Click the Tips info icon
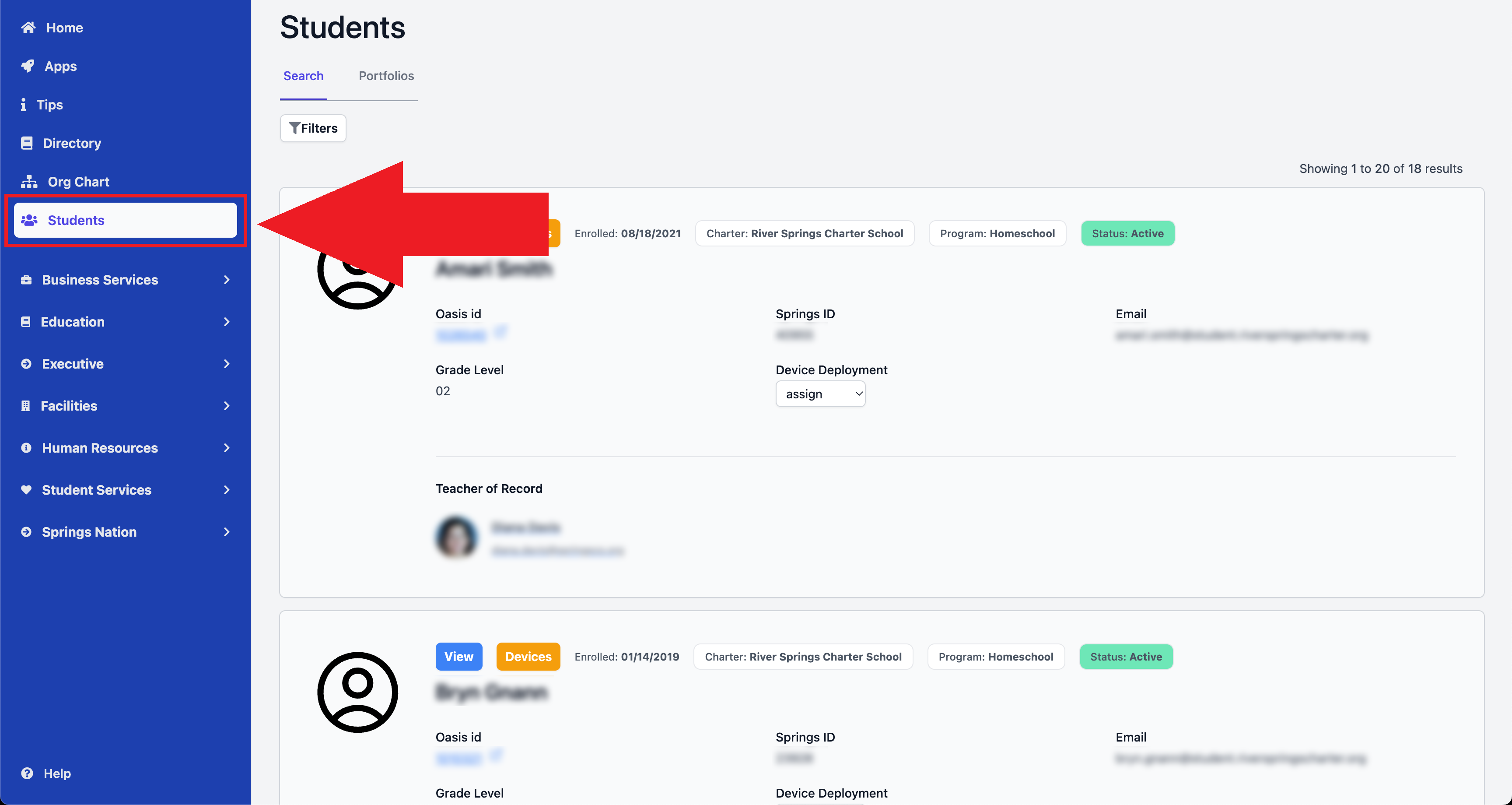The width and height of the screenshot is (1512, 805). click(x=24, y=105)
